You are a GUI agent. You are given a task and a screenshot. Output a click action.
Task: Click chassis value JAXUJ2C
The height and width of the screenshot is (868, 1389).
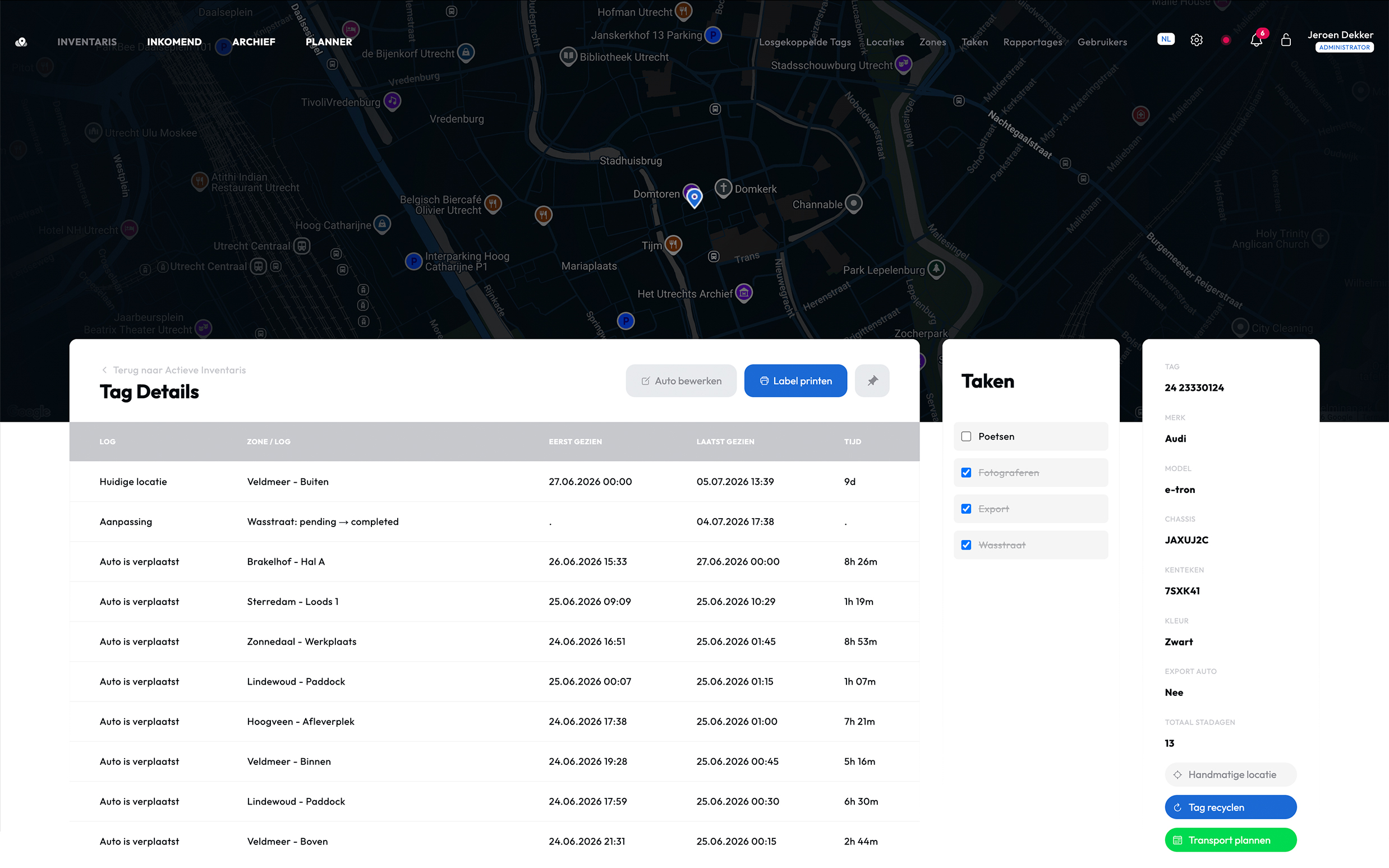tap(1186, 539)
